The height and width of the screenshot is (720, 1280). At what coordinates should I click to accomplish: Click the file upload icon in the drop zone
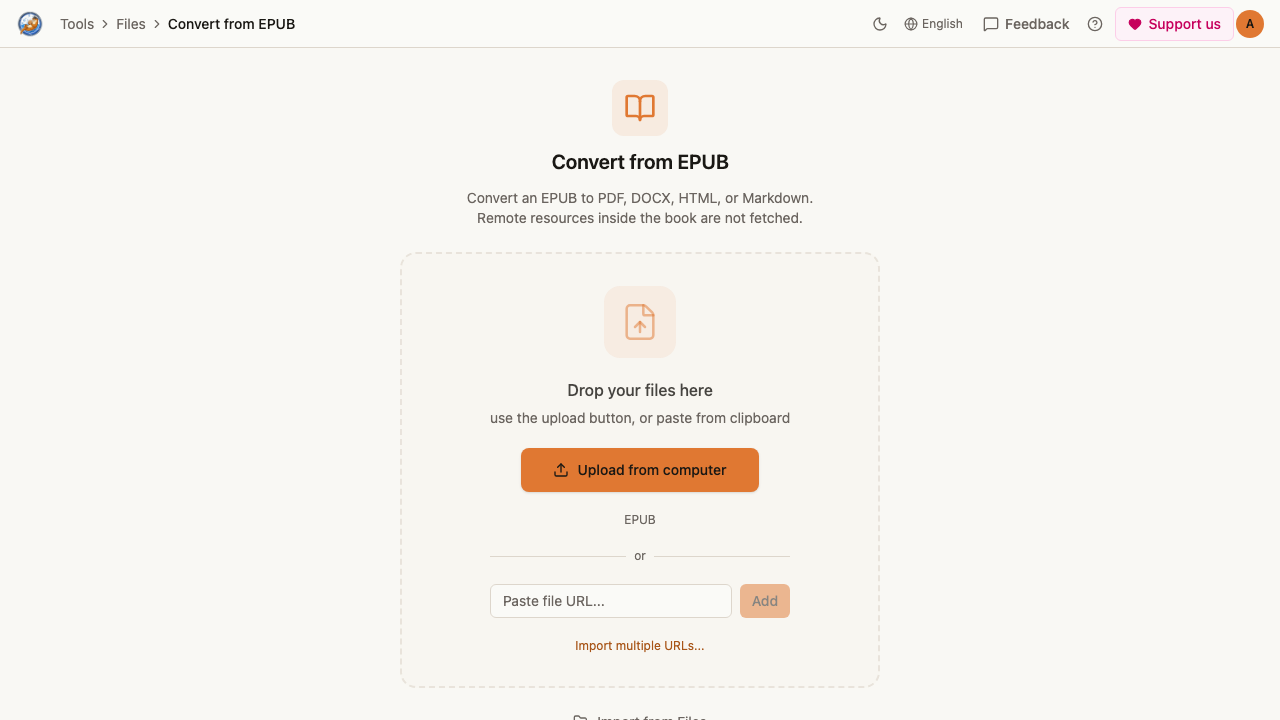640,322
